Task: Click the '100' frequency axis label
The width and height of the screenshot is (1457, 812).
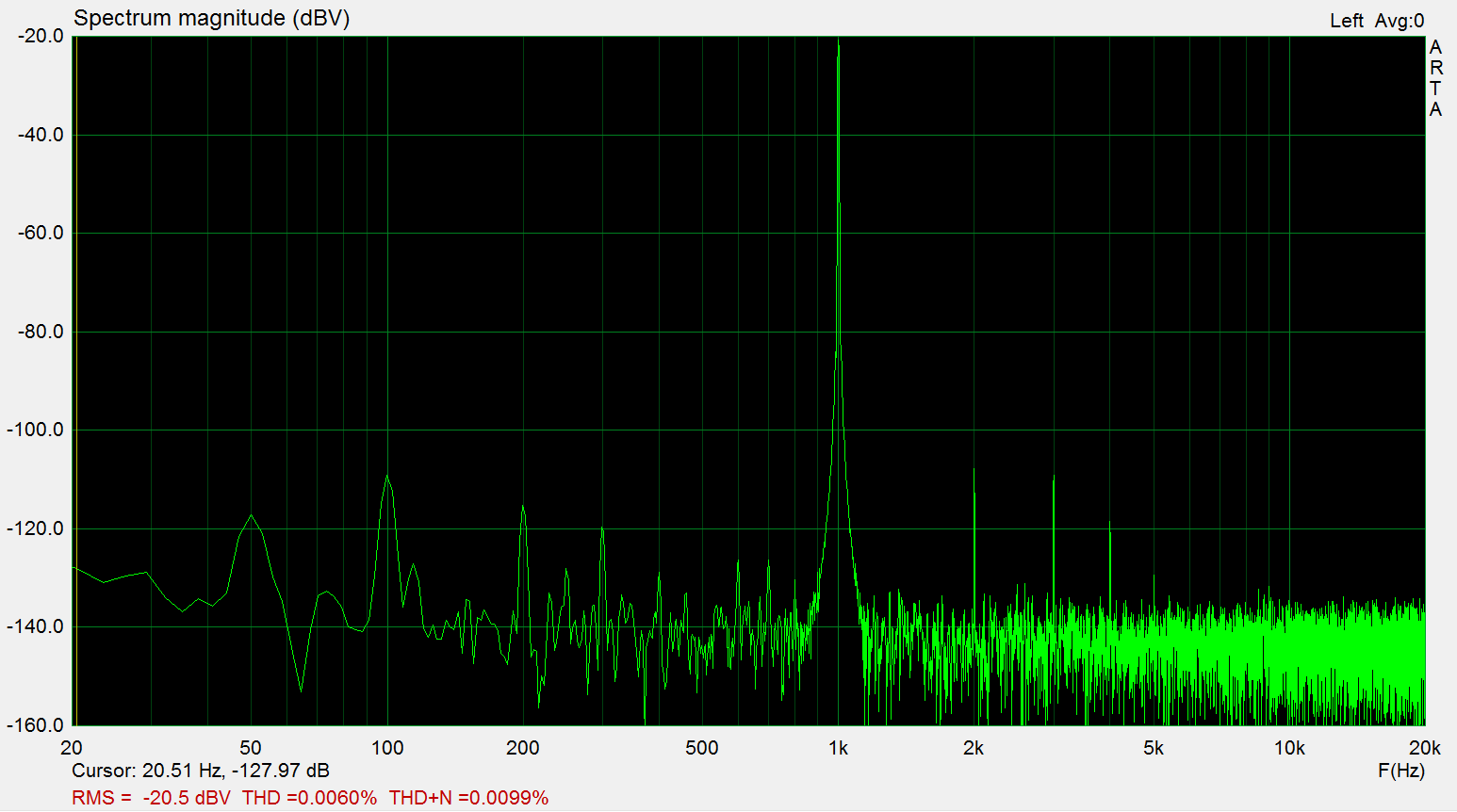Action: click(387, 748)
